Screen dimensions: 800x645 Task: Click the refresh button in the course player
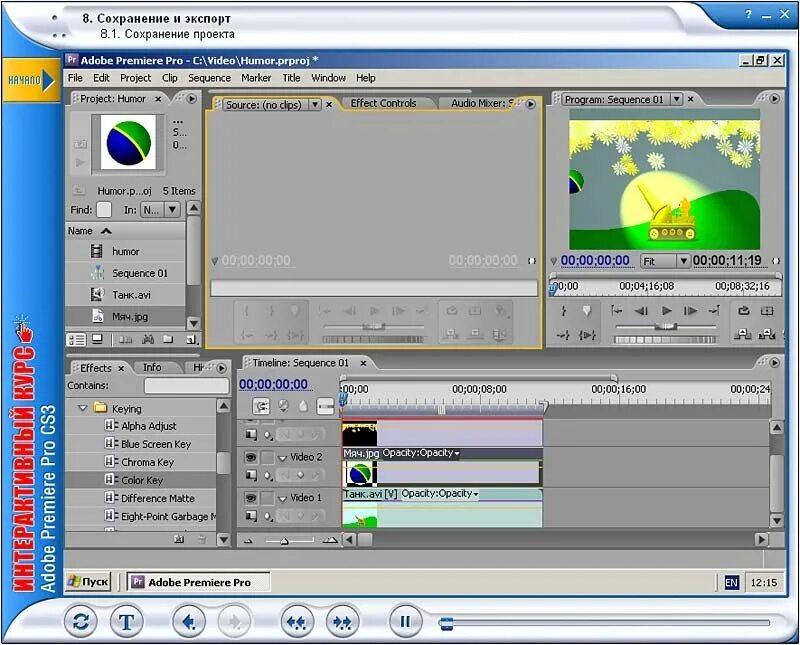(81, 622)
